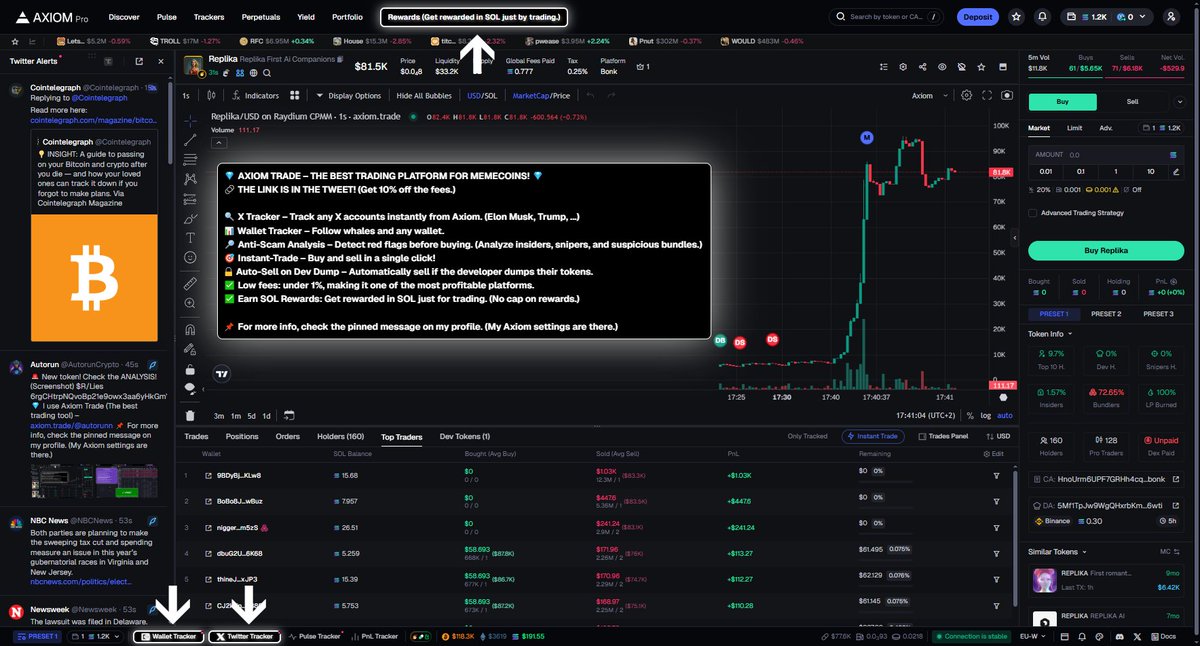Switch to the Holders (160) tab

tap(341, 436)
